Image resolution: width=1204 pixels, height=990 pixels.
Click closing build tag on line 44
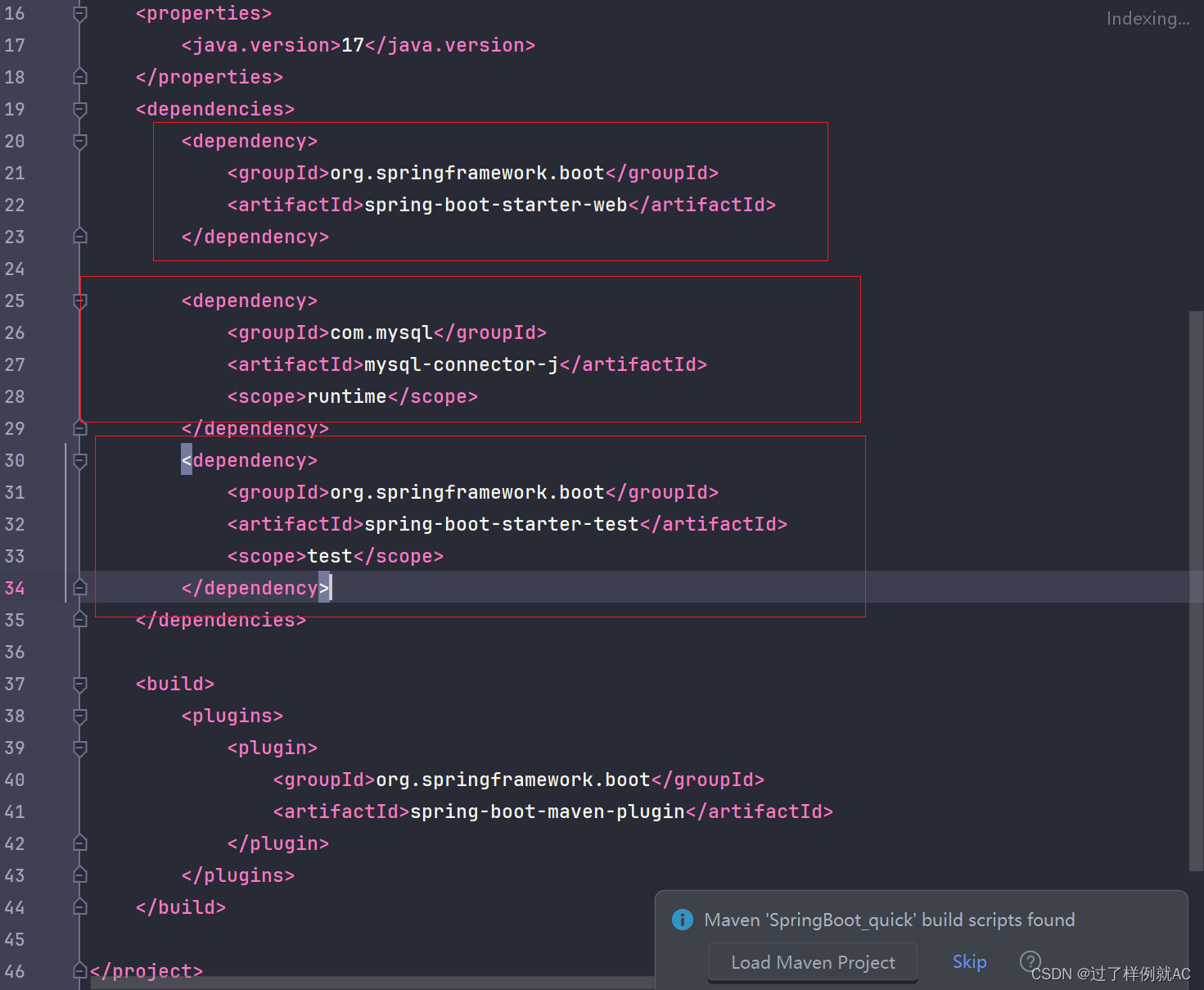(181, 907)
